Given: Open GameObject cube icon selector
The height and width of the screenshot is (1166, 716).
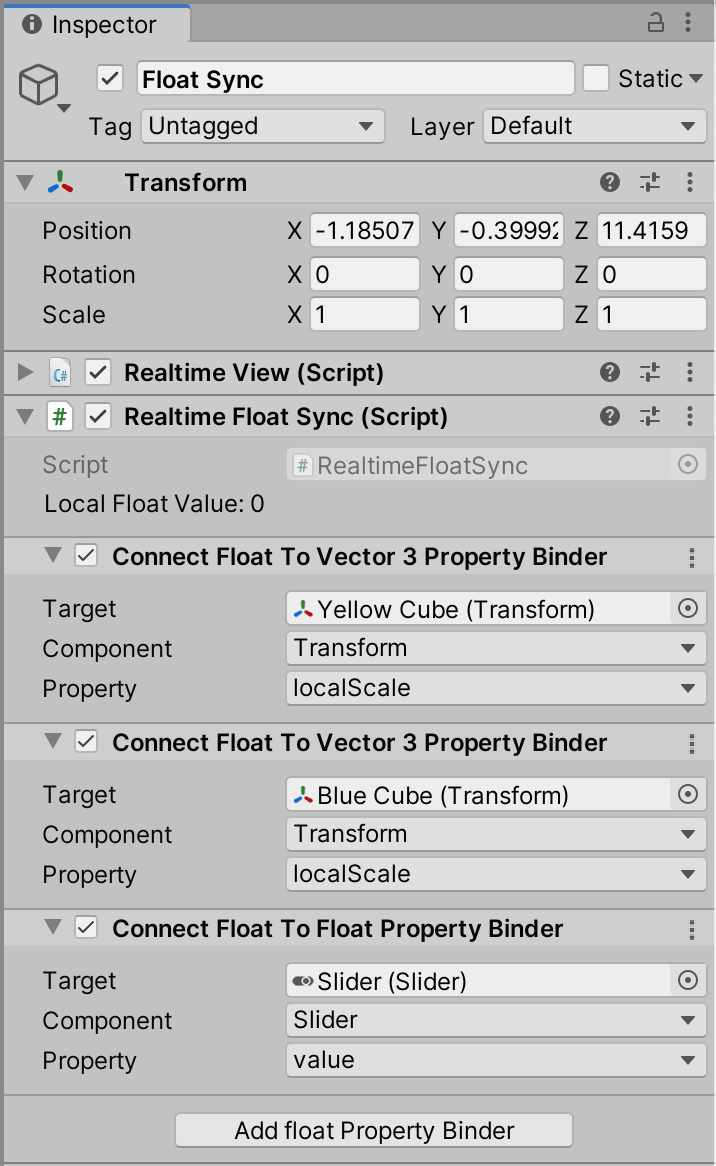Looking at the screenshot, I should [43, 86].
